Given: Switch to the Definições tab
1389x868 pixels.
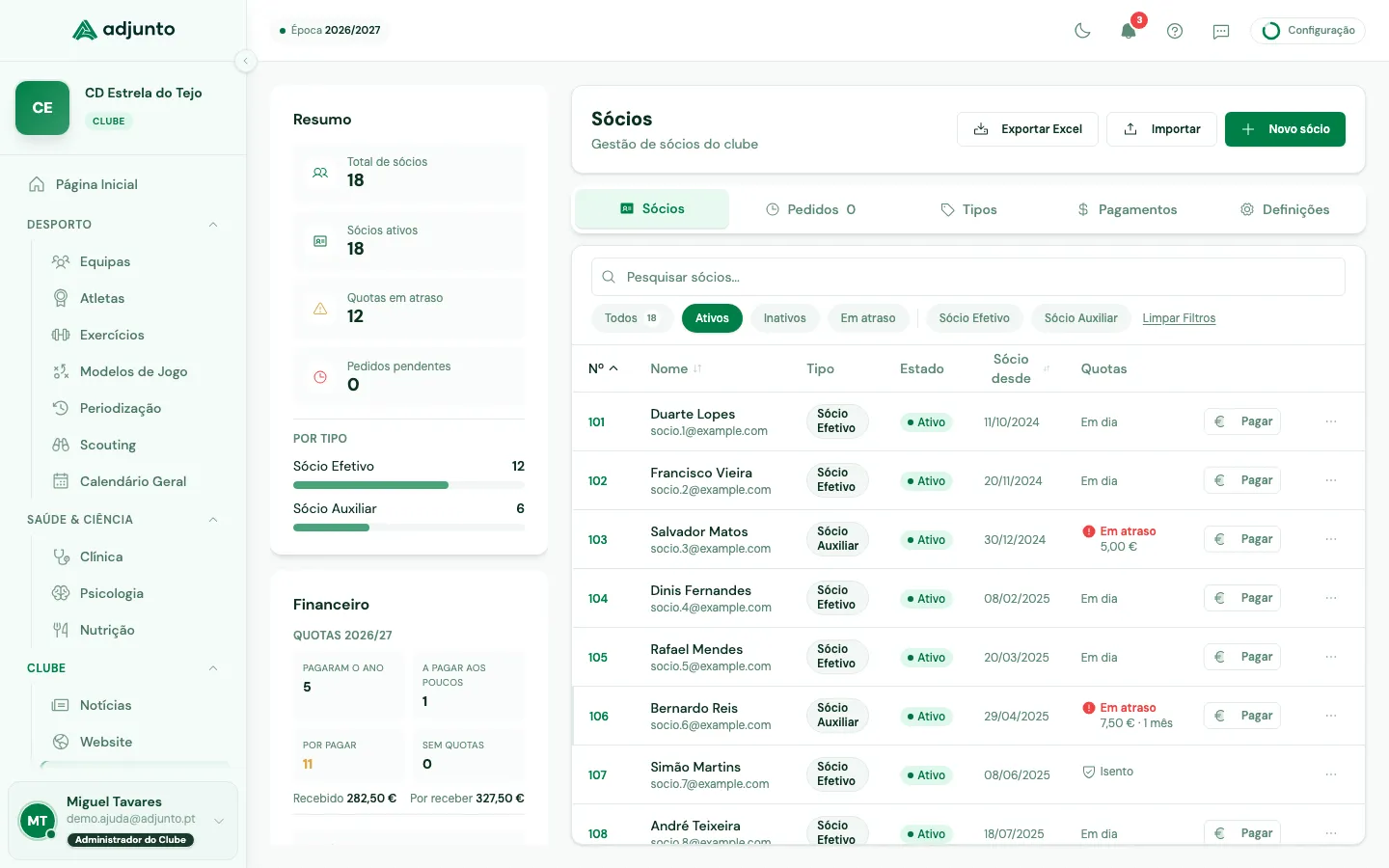Looking at the screenshot, I should pos(1285,209).
